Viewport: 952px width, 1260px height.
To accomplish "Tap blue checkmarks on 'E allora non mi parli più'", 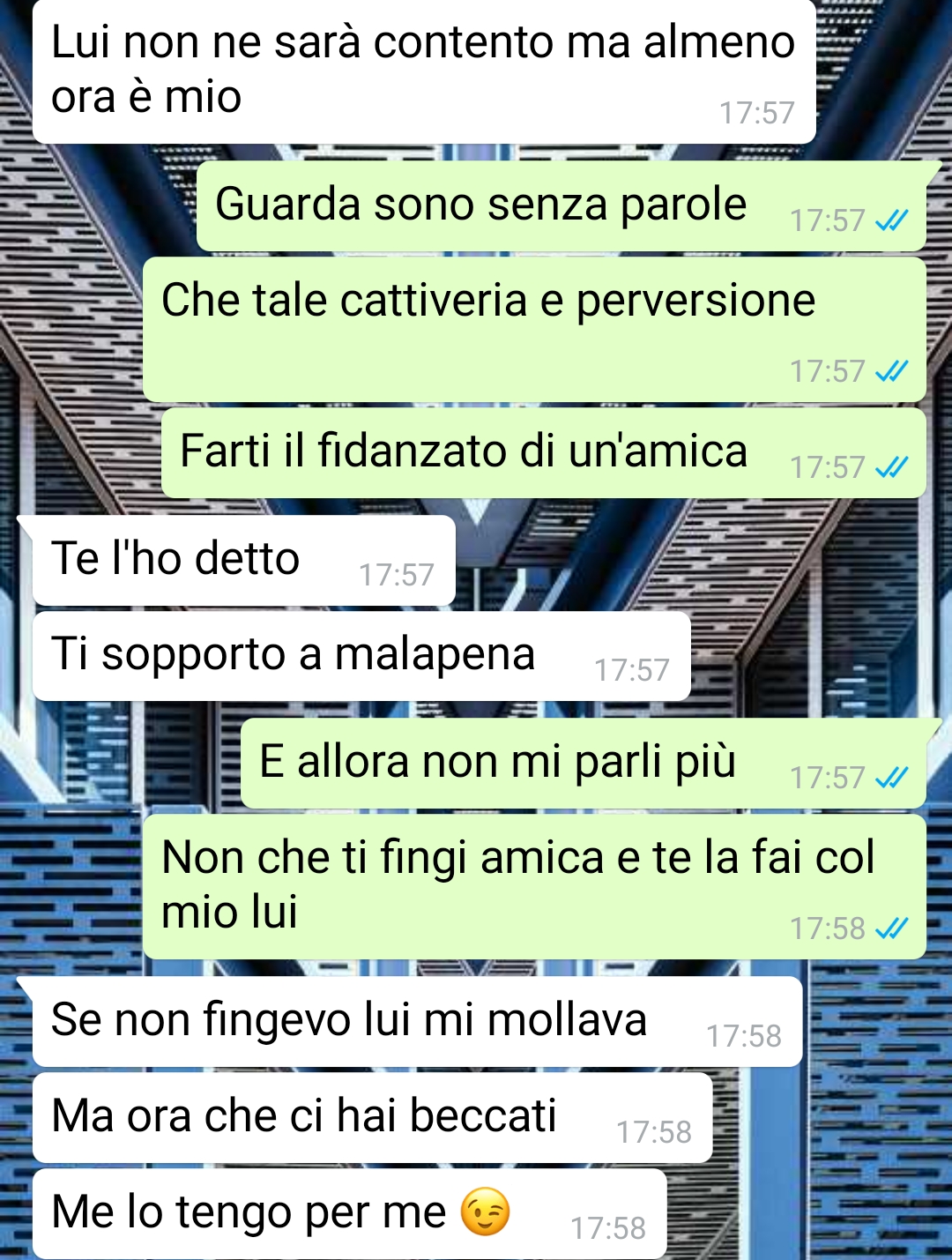I will pos(891,778).
